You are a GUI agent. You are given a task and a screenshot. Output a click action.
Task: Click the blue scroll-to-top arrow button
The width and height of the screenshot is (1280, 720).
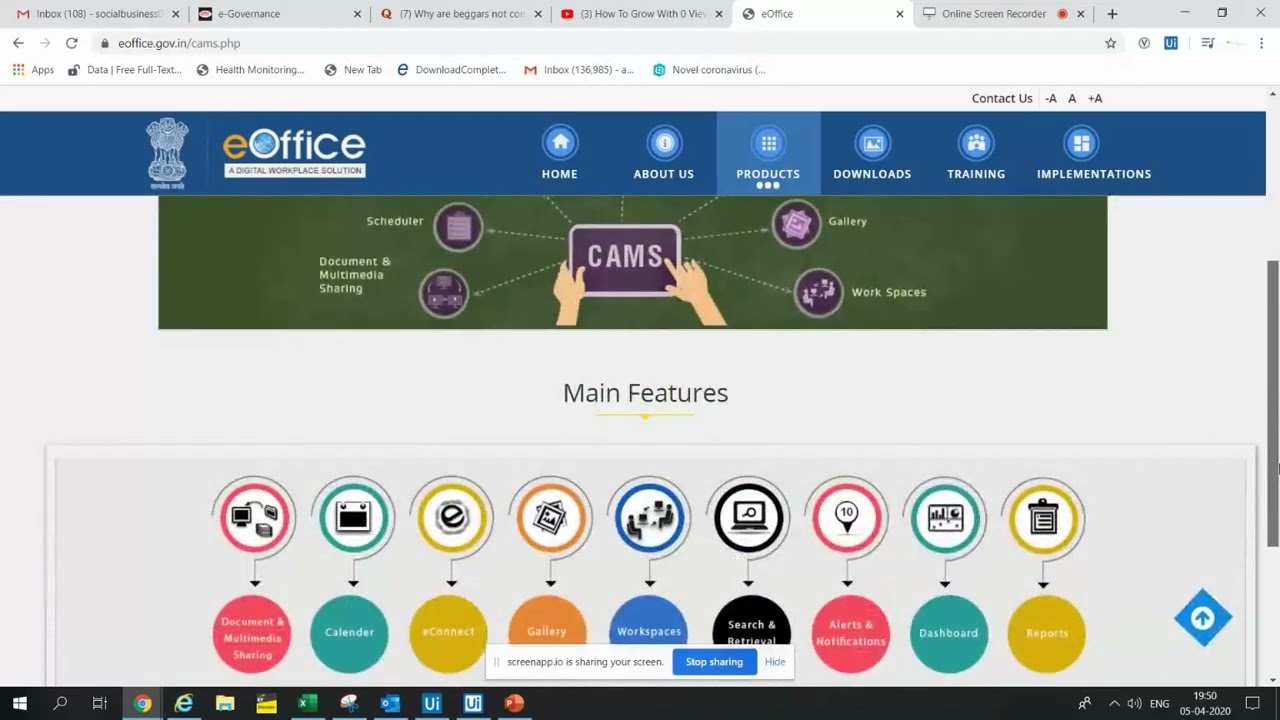pos(1203,618)
